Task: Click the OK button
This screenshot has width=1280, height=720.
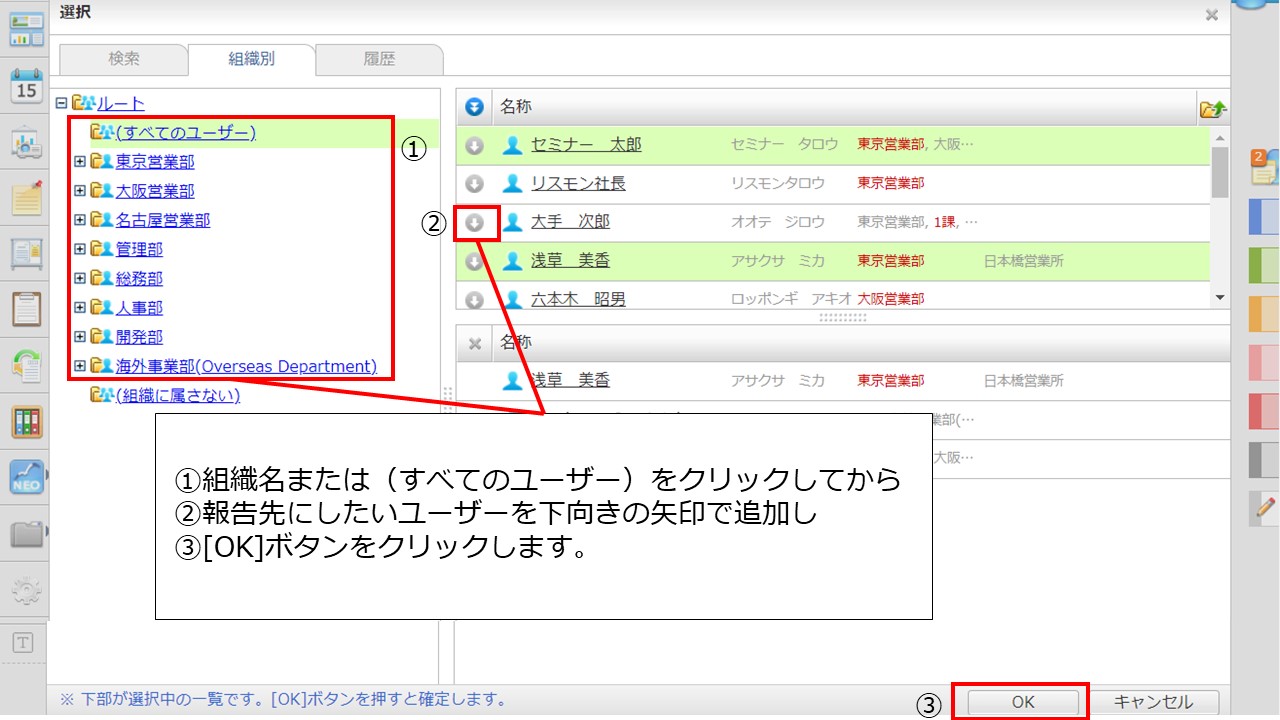Action: pyautogui.click(x=1022, y=702)
